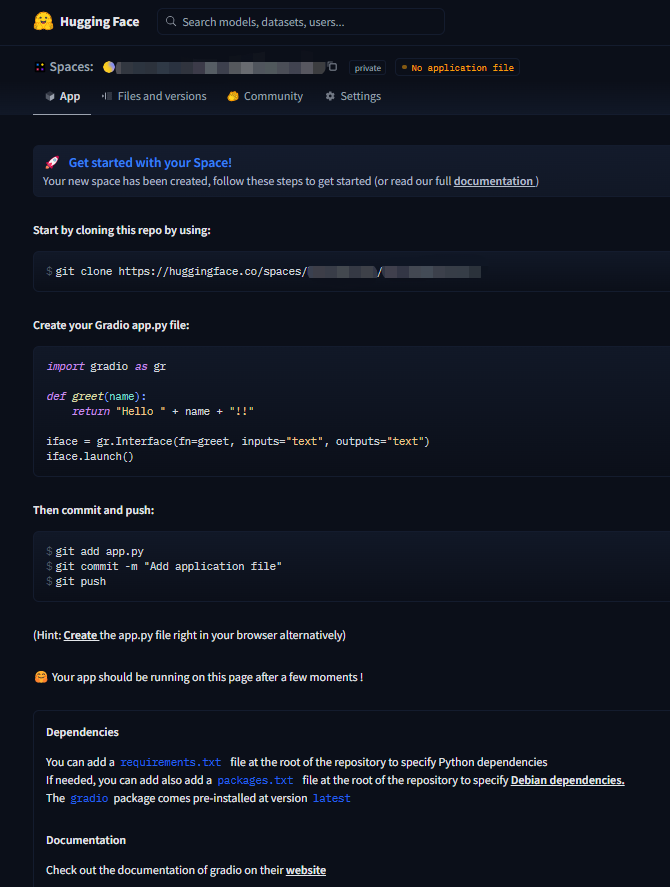Click the Community tab emoji icon
Viewport: 670px width, 887px height.
[233, 96]
